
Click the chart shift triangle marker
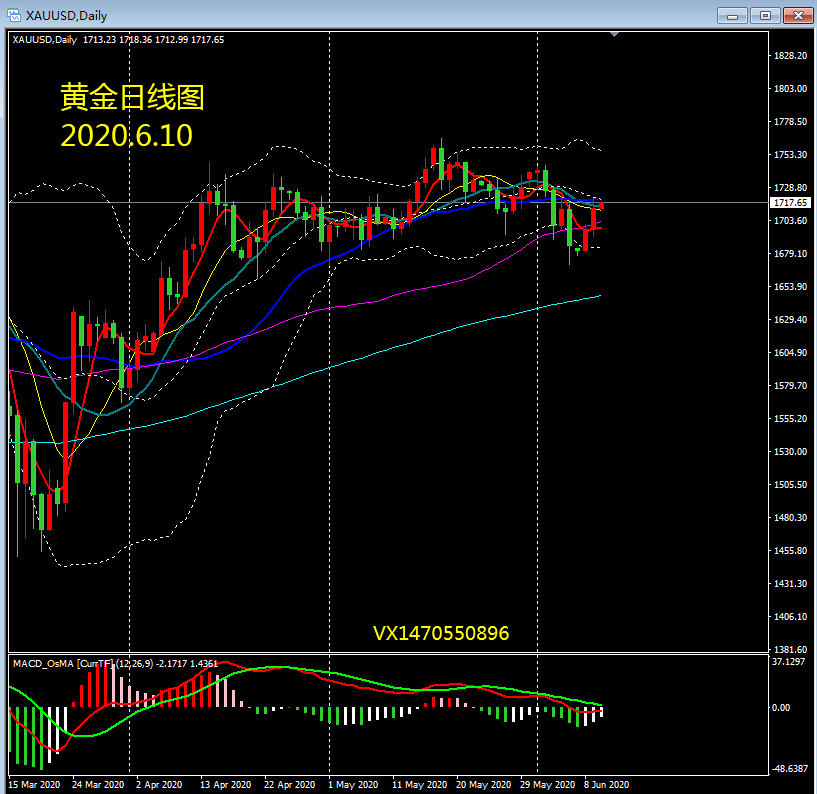click(615, 35)
